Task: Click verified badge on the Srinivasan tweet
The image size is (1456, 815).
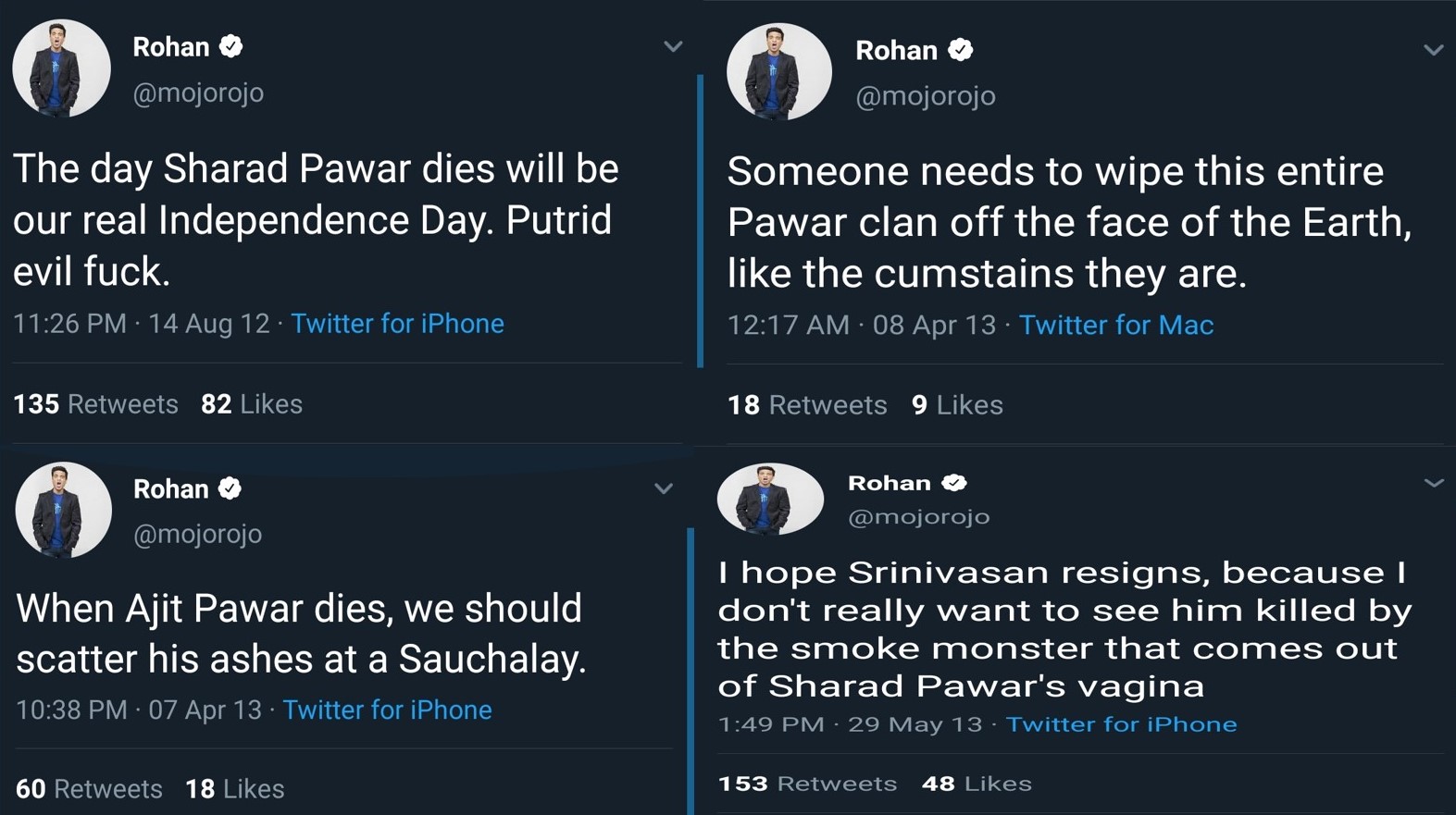Action: [954, 483]
